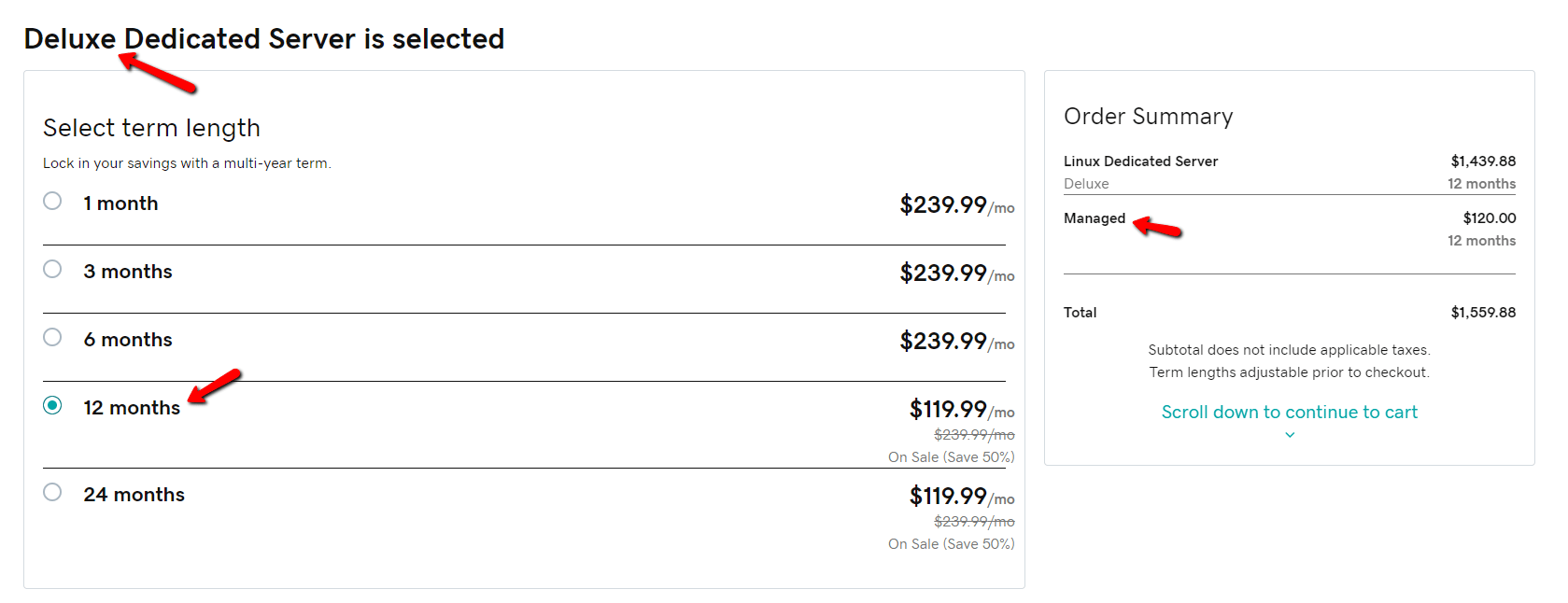Screen dimensions: 1568x603
Task: Click the down chevron under the cart link
Action: [1290, 435]
